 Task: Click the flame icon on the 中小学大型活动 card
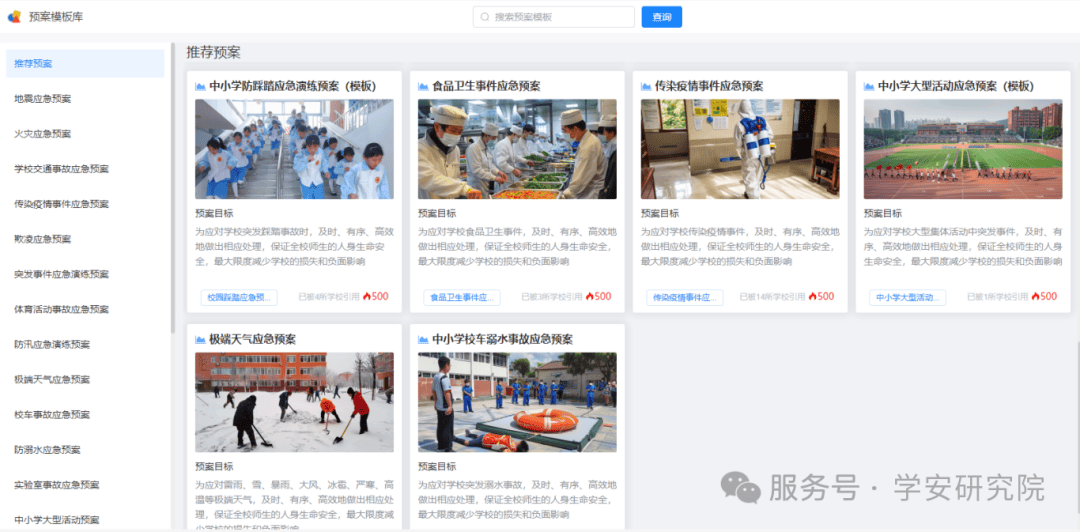click(1036, 297)
